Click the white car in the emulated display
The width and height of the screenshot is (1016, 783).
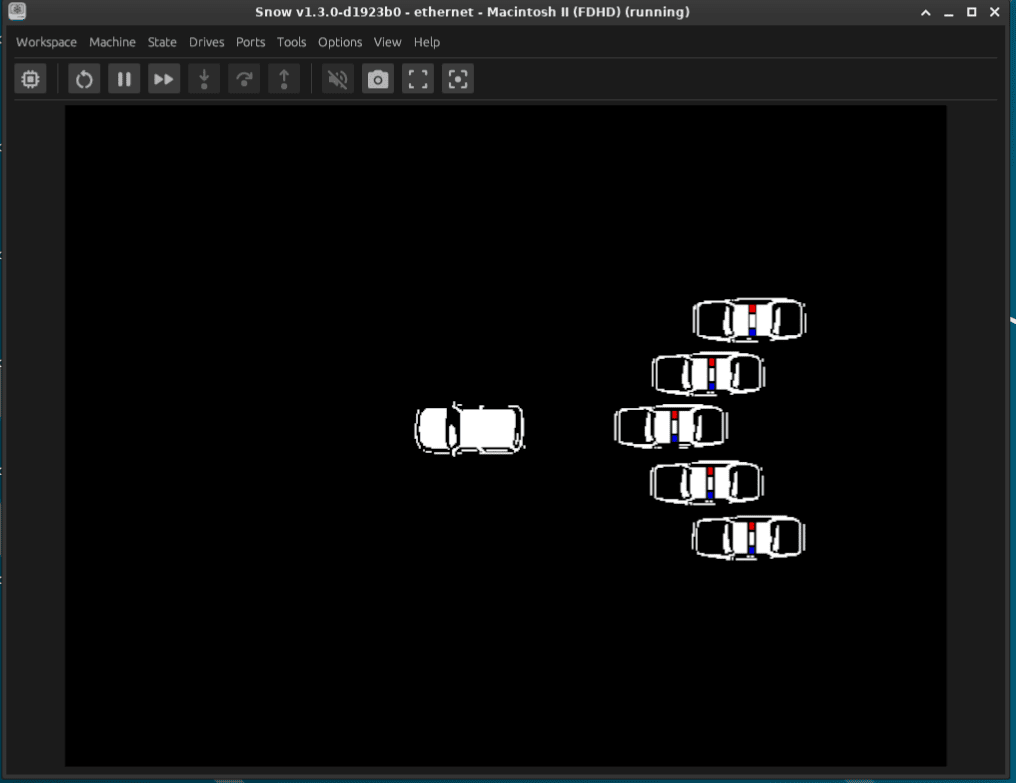pyautogui.click(x=470, y=428)
